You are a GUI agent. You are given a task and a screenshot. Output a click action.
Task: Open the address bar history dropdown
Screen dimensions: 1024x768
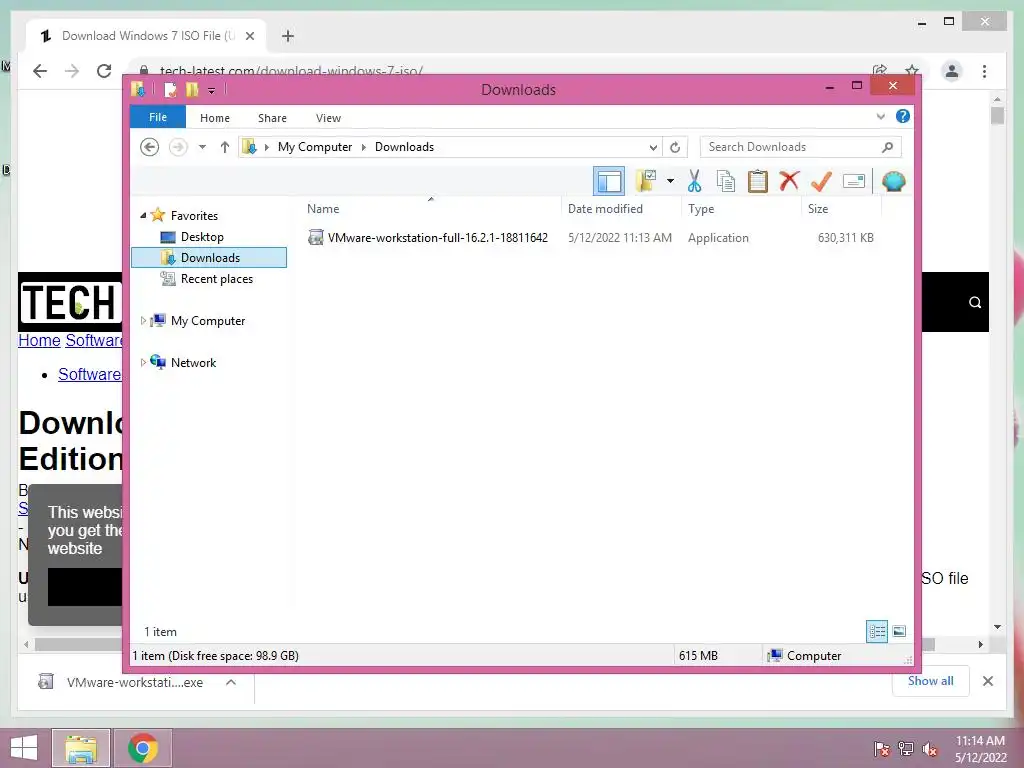652,147
